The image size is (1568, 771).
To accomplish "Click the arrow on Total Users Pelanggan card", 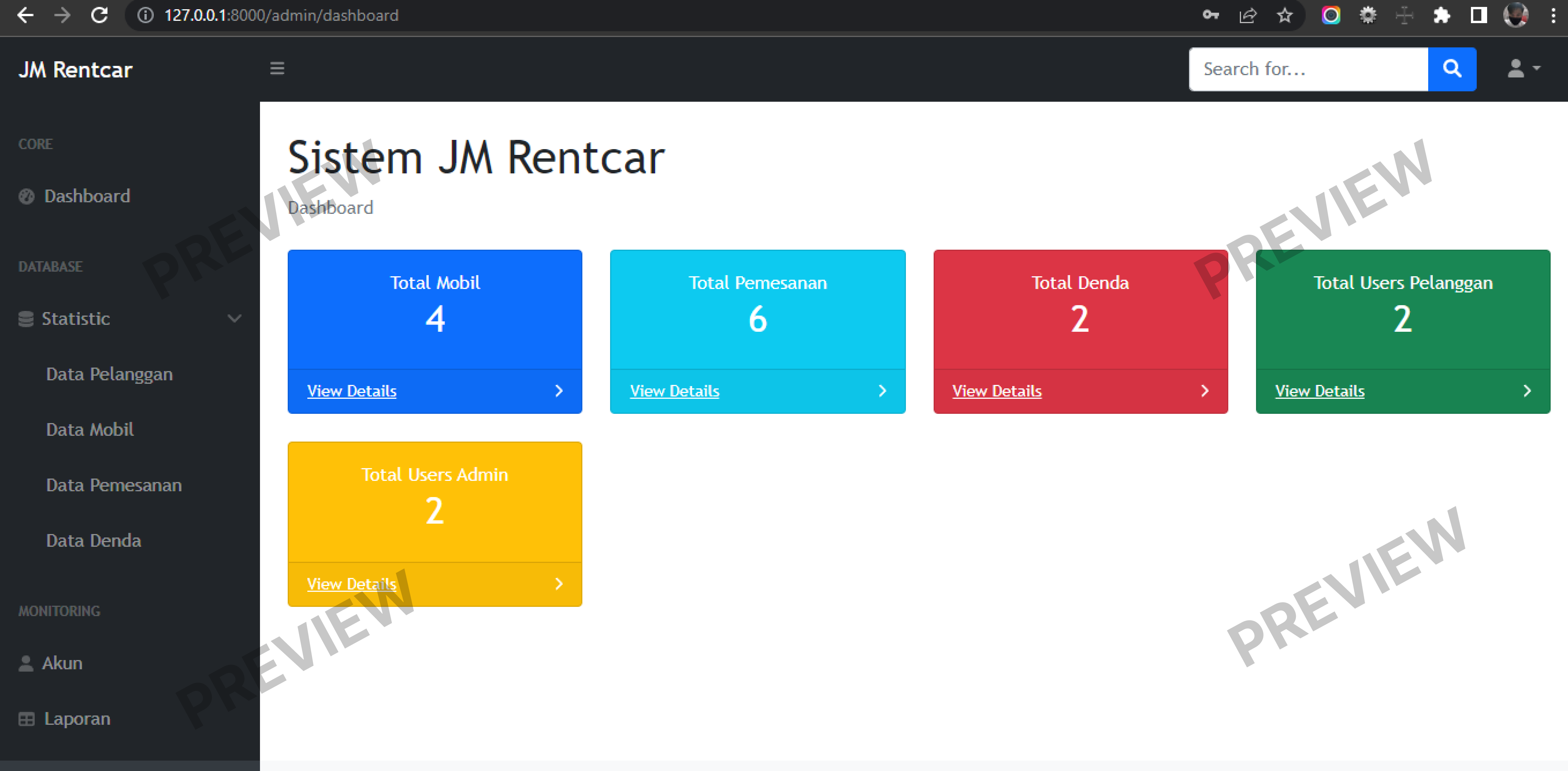I will click(x=1527, y=391).
